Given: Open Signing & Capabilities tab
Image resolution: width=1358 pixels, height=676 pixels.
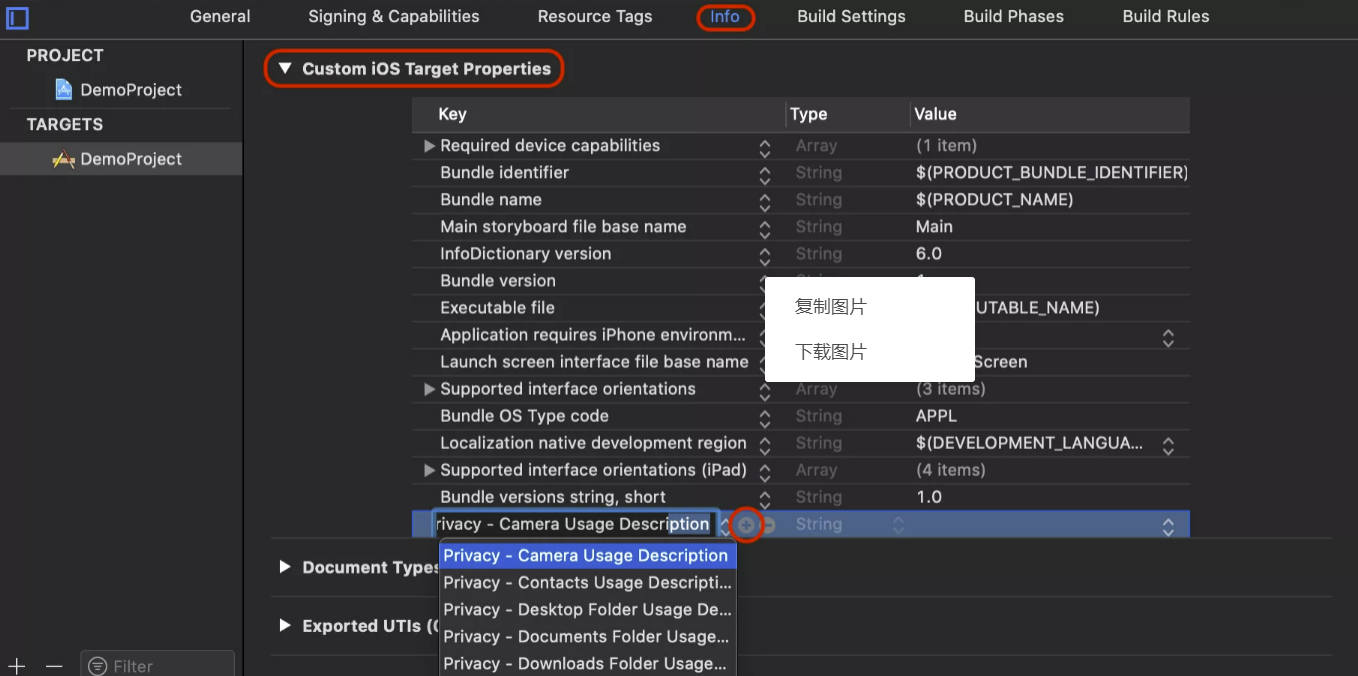Looking at the screenshot, I should pos(393,17).
